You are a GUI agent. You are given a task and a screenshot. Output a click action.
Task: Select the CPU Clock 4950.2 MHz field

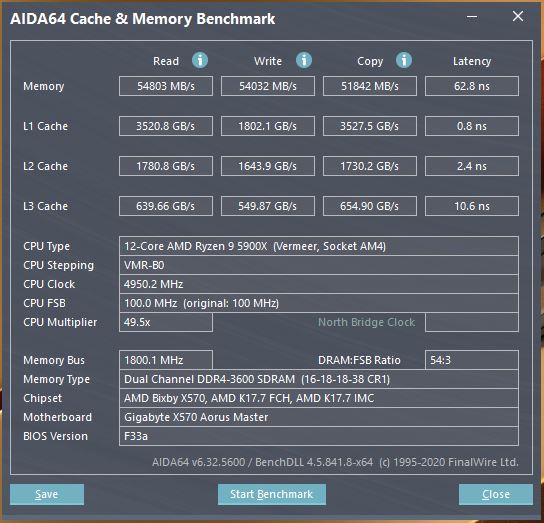point(319,284)
